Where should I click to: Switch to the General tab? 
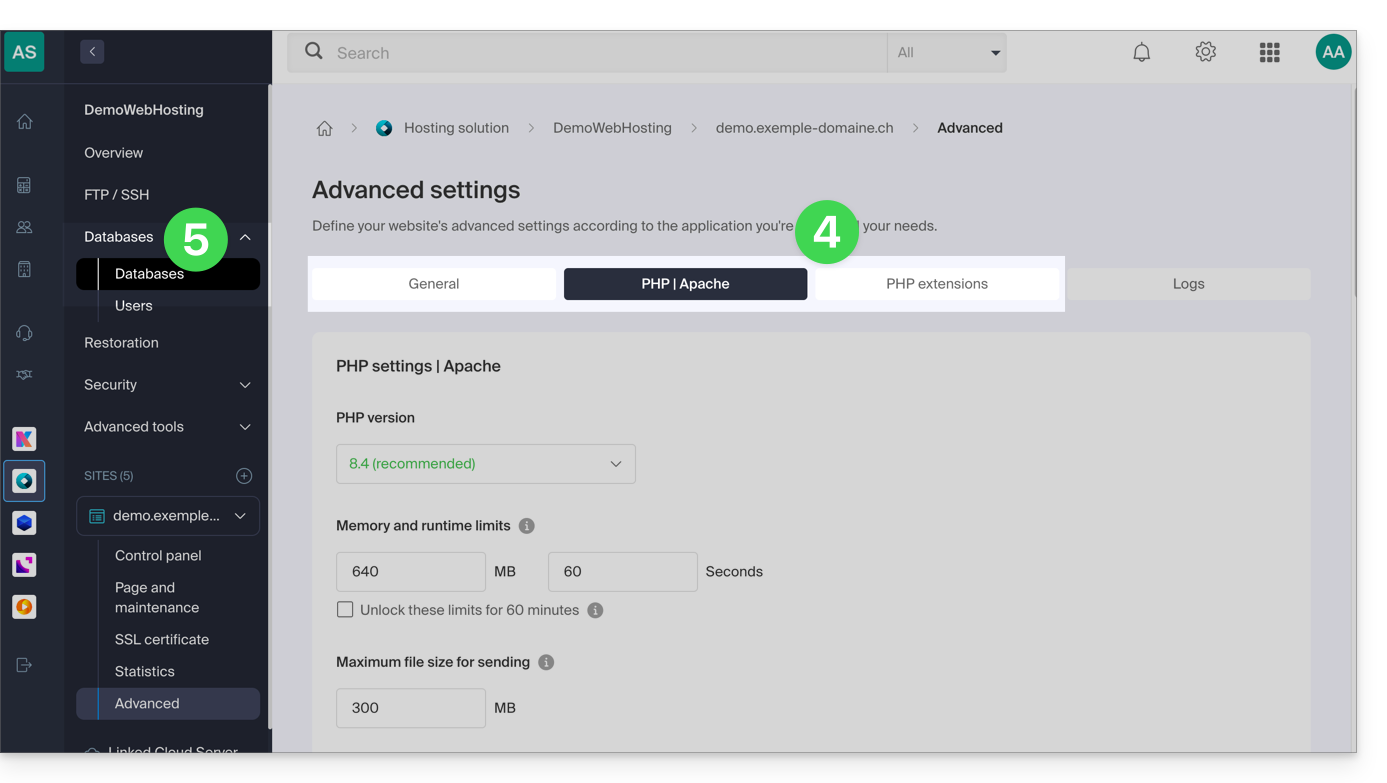click(433, 284)
